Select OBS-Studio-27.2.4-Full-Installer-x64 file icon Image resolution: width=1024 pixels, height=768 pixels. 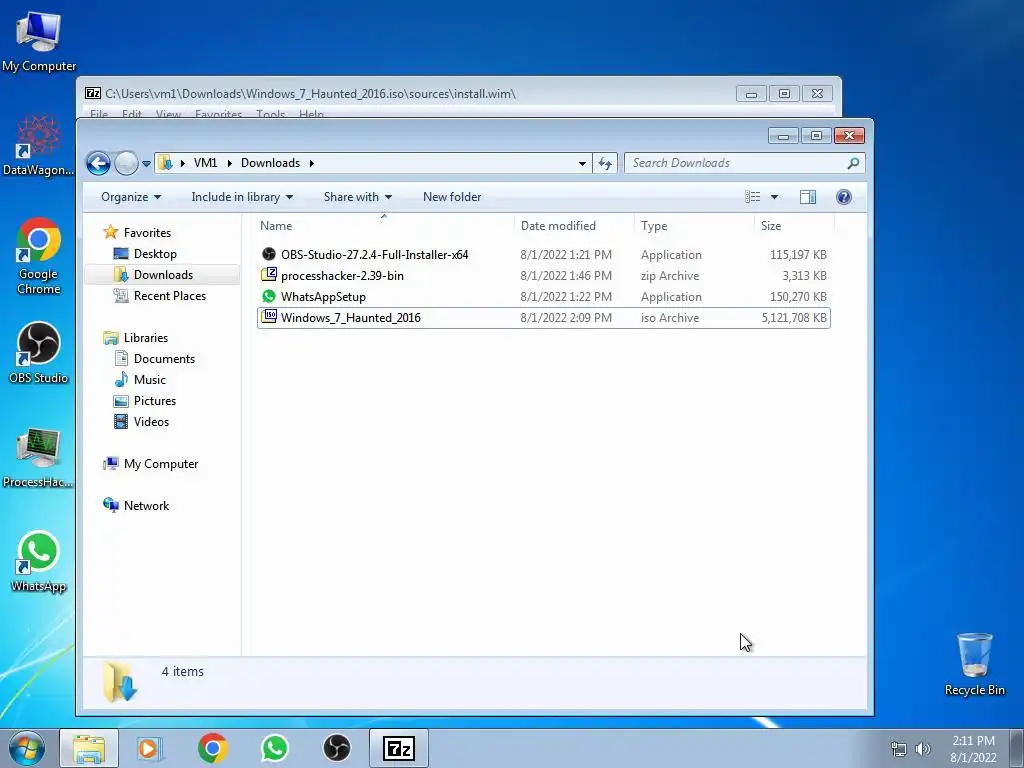268,254
